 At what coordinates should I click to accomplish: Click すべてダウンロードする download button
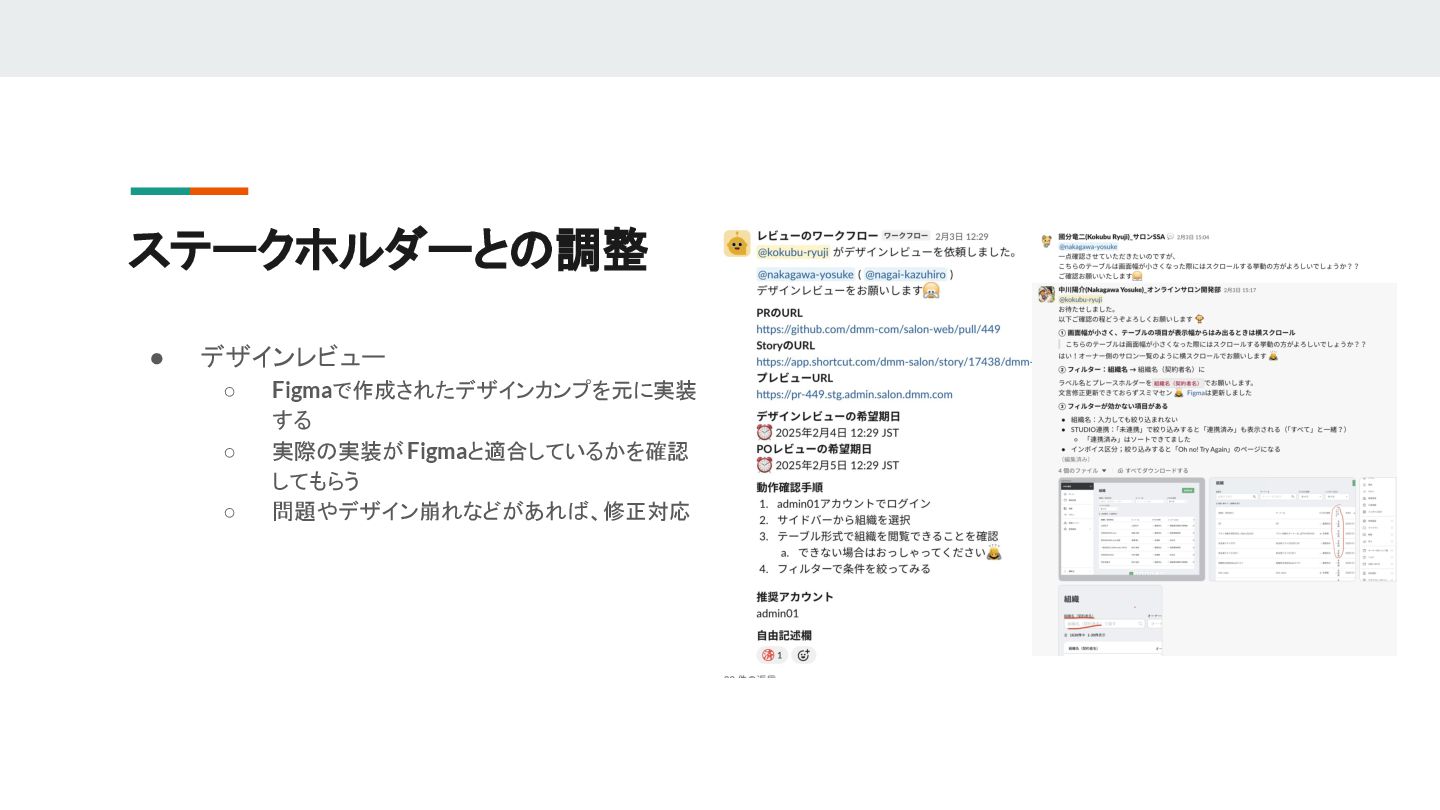pos(1153,470)
